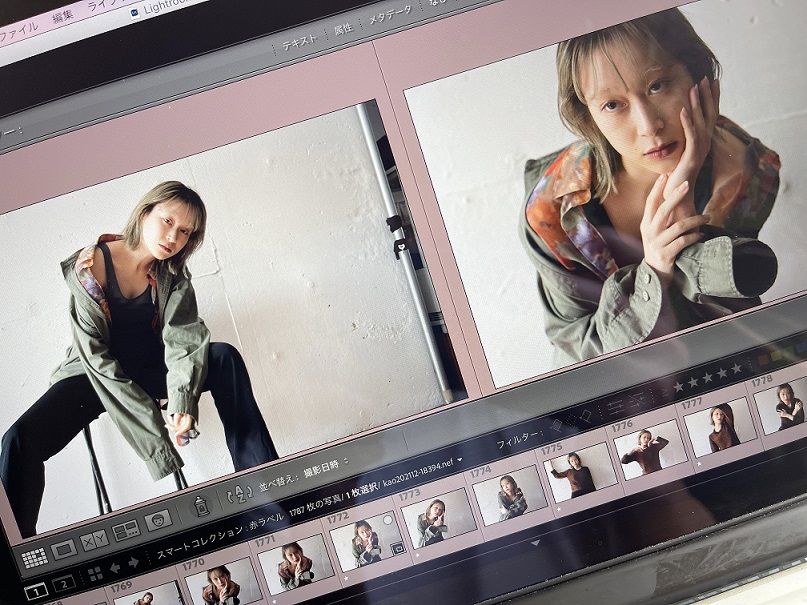
Task: Select filmstrip thumbnail 1771
Action: [296, 564]
